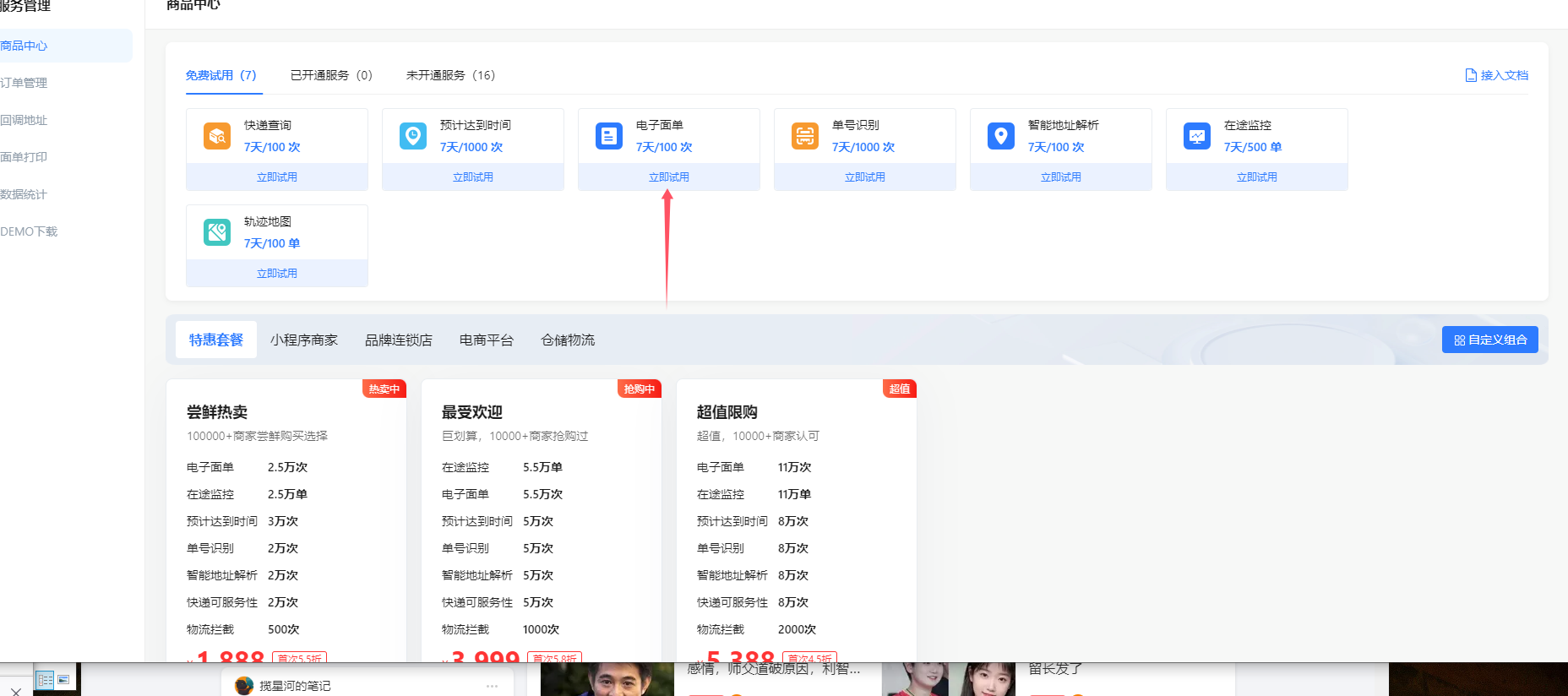The width and height of the screenshot is (1568, 696).
Task: Click 7天/500 单 under 在途监控
Action: 1253,147
